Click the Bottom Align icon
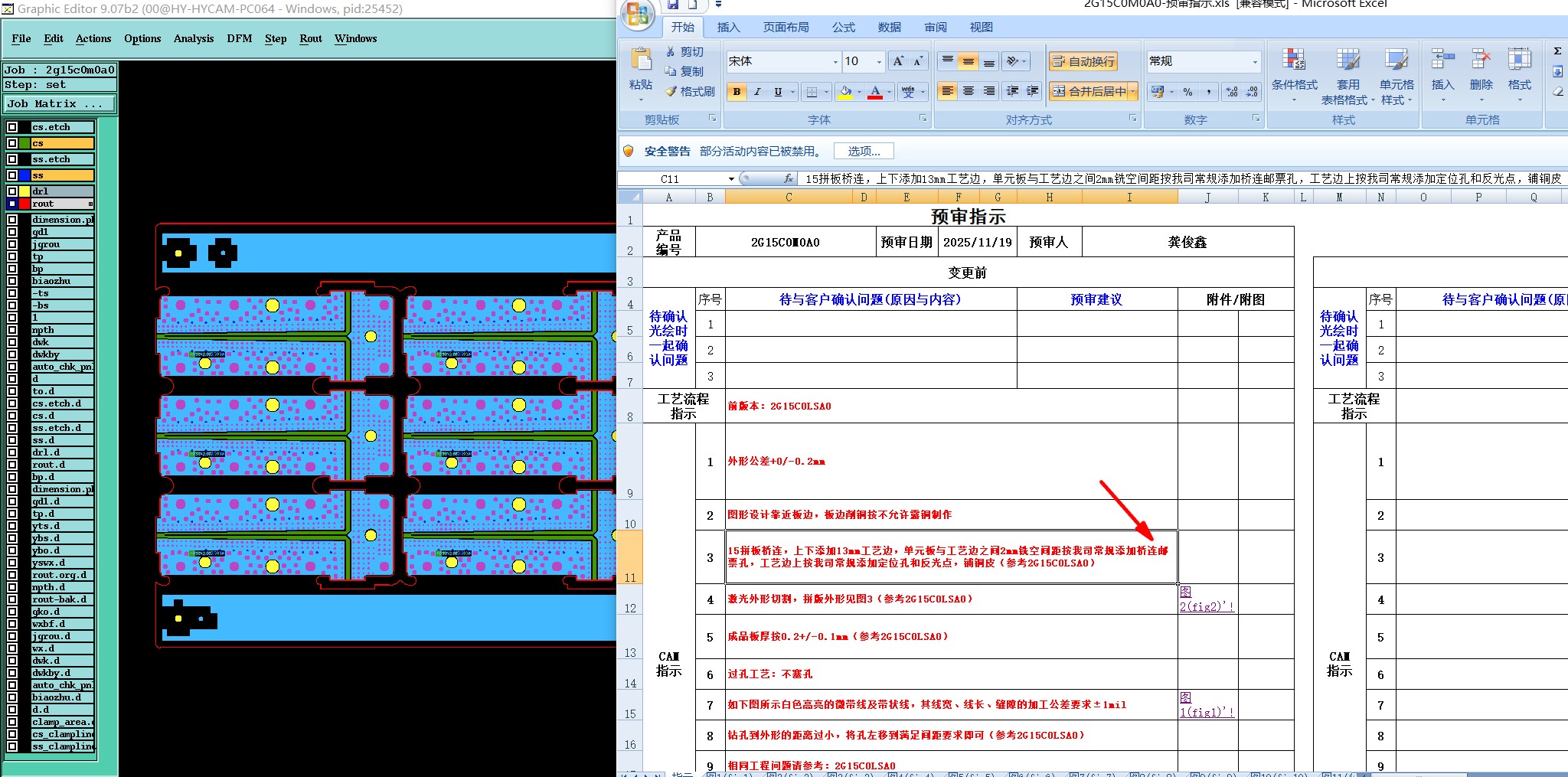Viewport: 1568px width, 777px height. 989,60
